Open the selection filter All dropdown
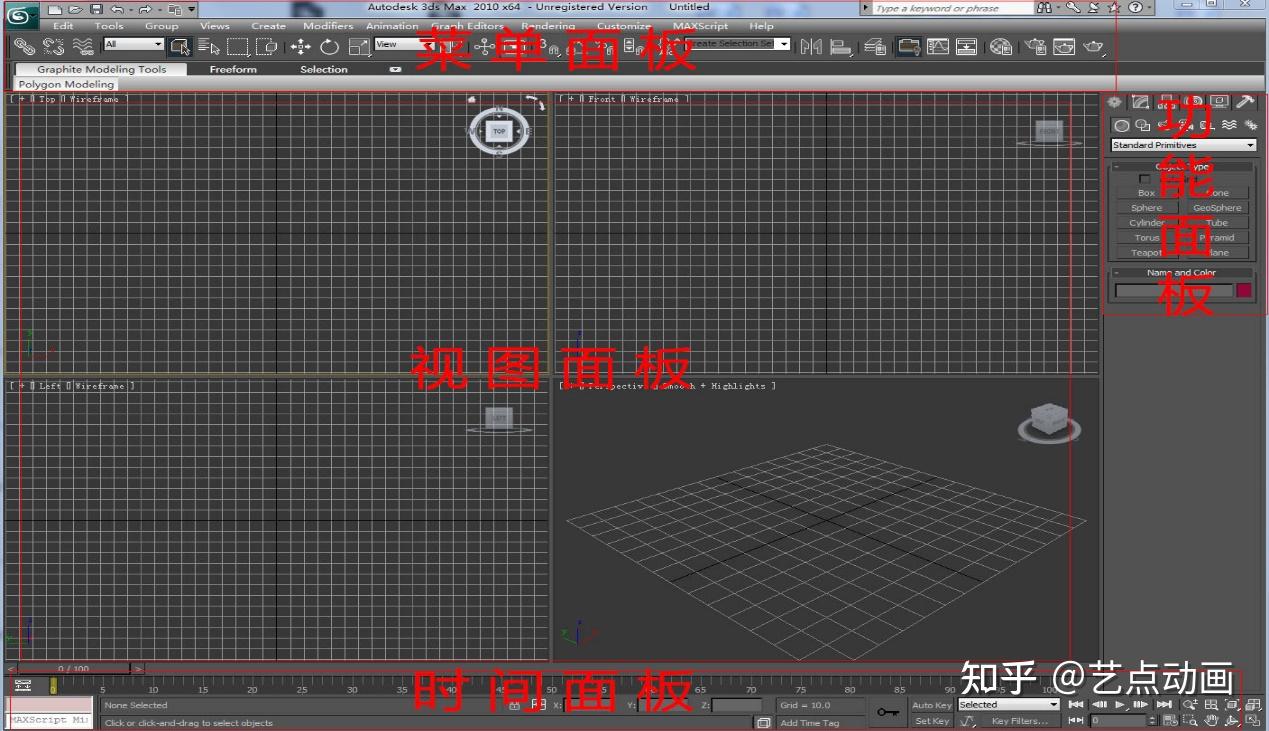Viewport: 1269px width, 731px height. [x=134, y=44]
